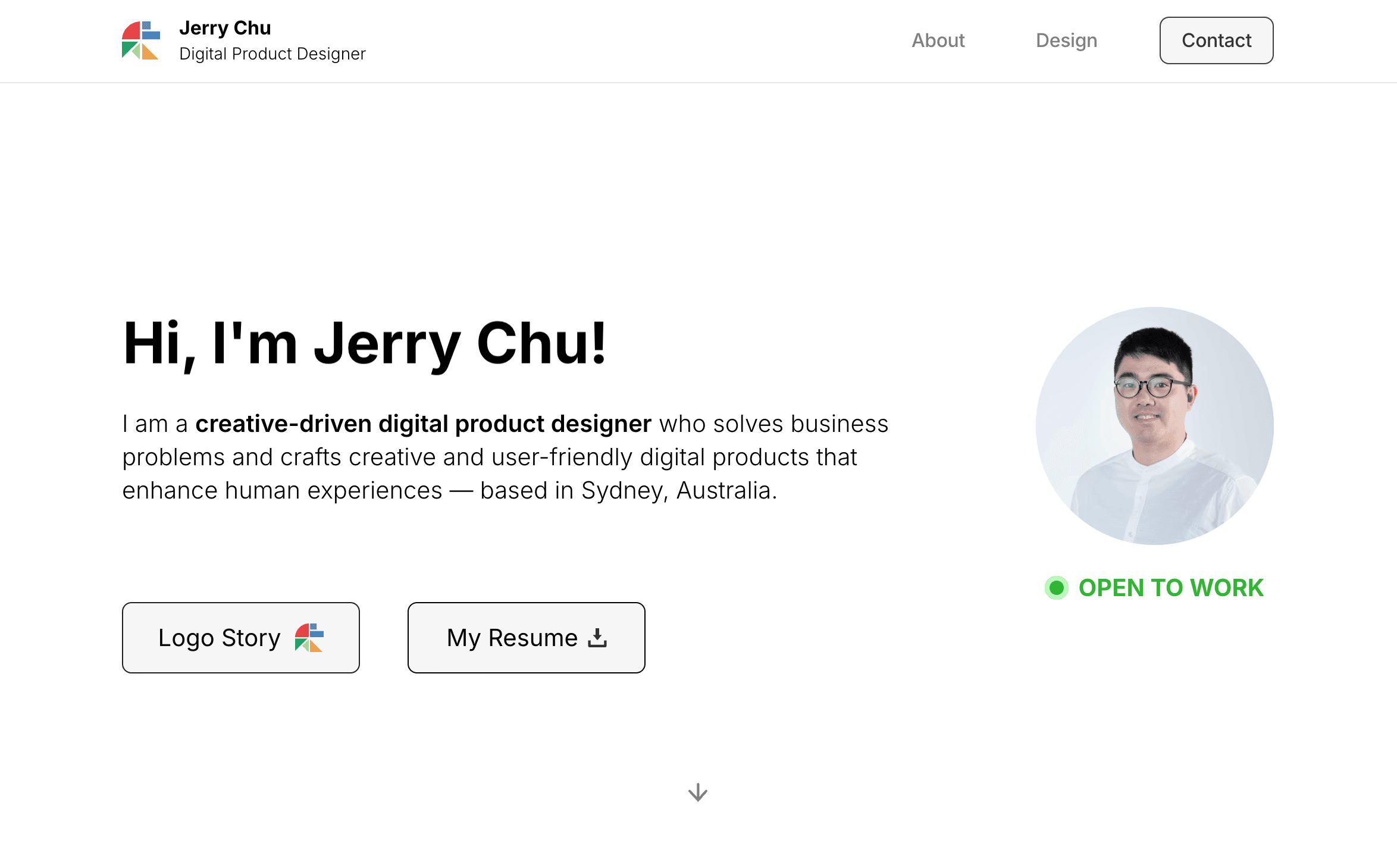
Task: Click the Jerry Chu name in header
Action: pos(225,28)
